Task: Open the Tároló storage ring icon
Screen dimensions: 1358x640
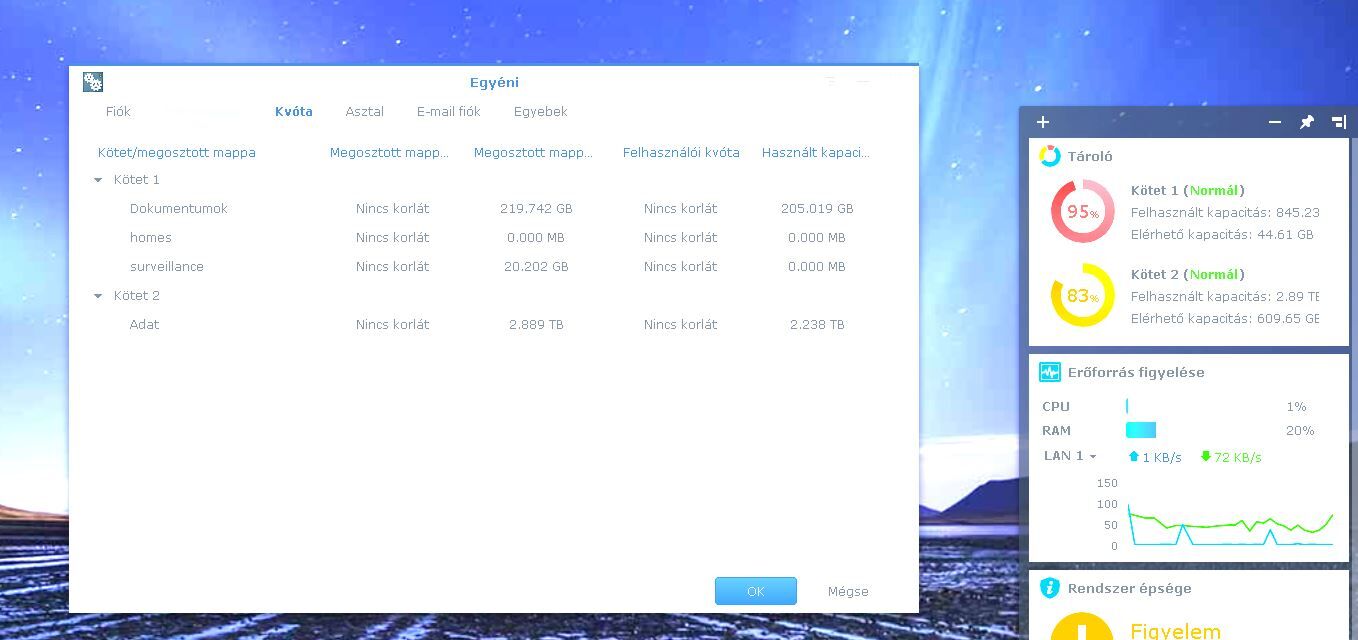Action: (x=1049, y=156)
